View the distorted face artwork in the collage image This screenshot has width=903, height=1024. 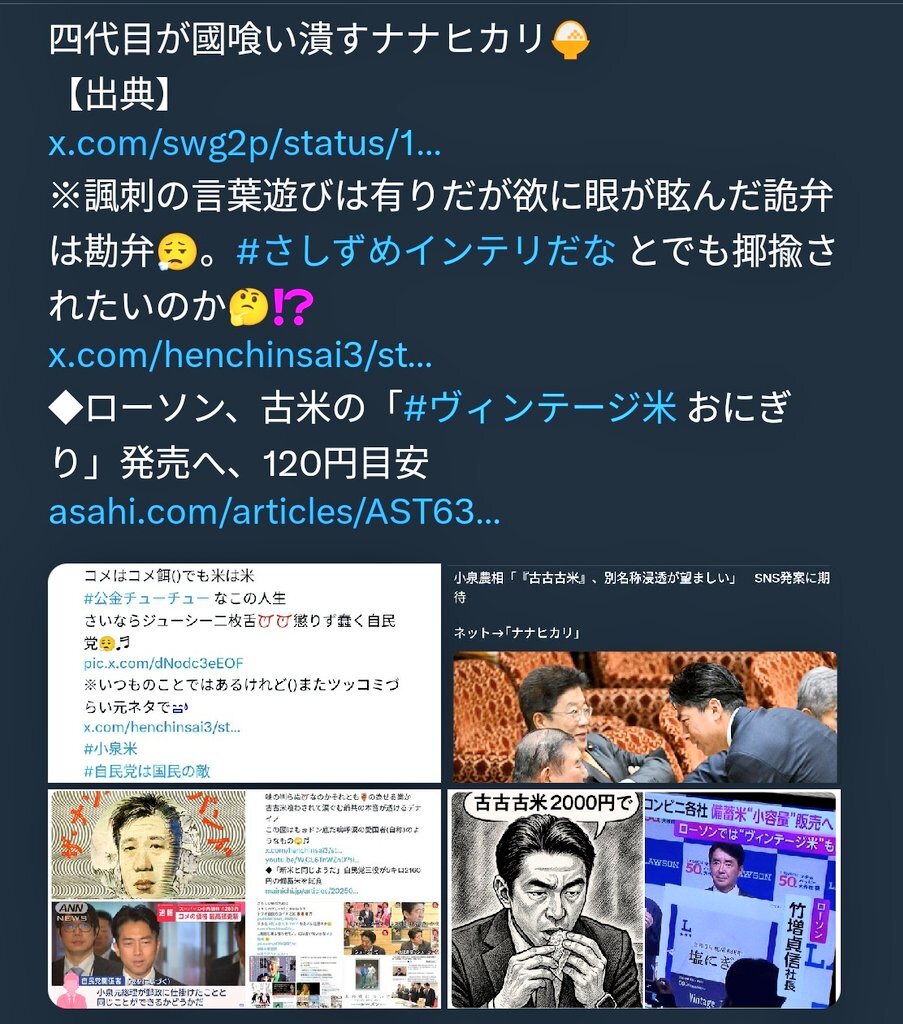148,844
